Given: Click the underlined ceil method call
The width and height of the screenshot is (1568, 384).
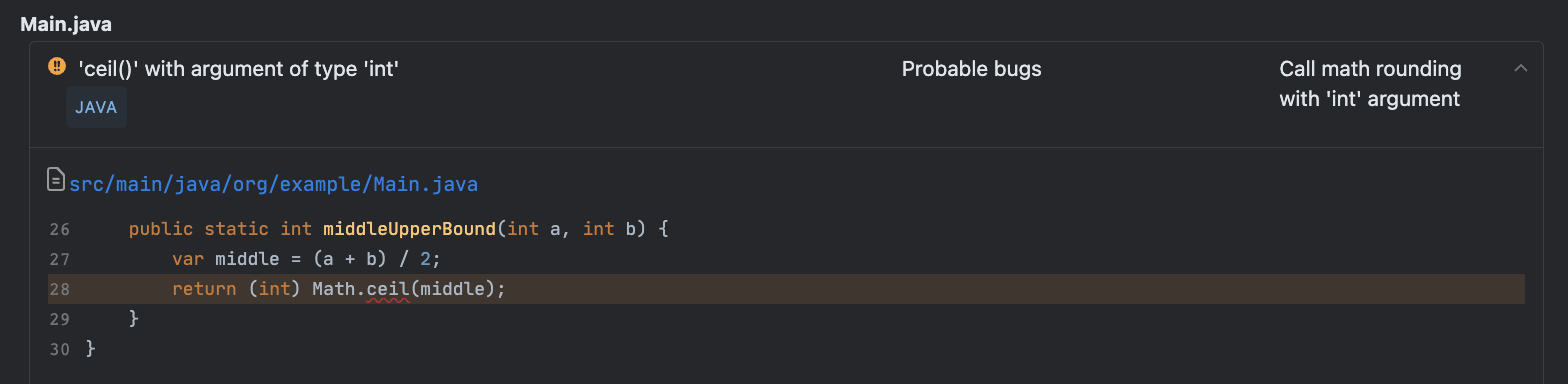Looking at the screenshot, I should click(x=388, y=289).
